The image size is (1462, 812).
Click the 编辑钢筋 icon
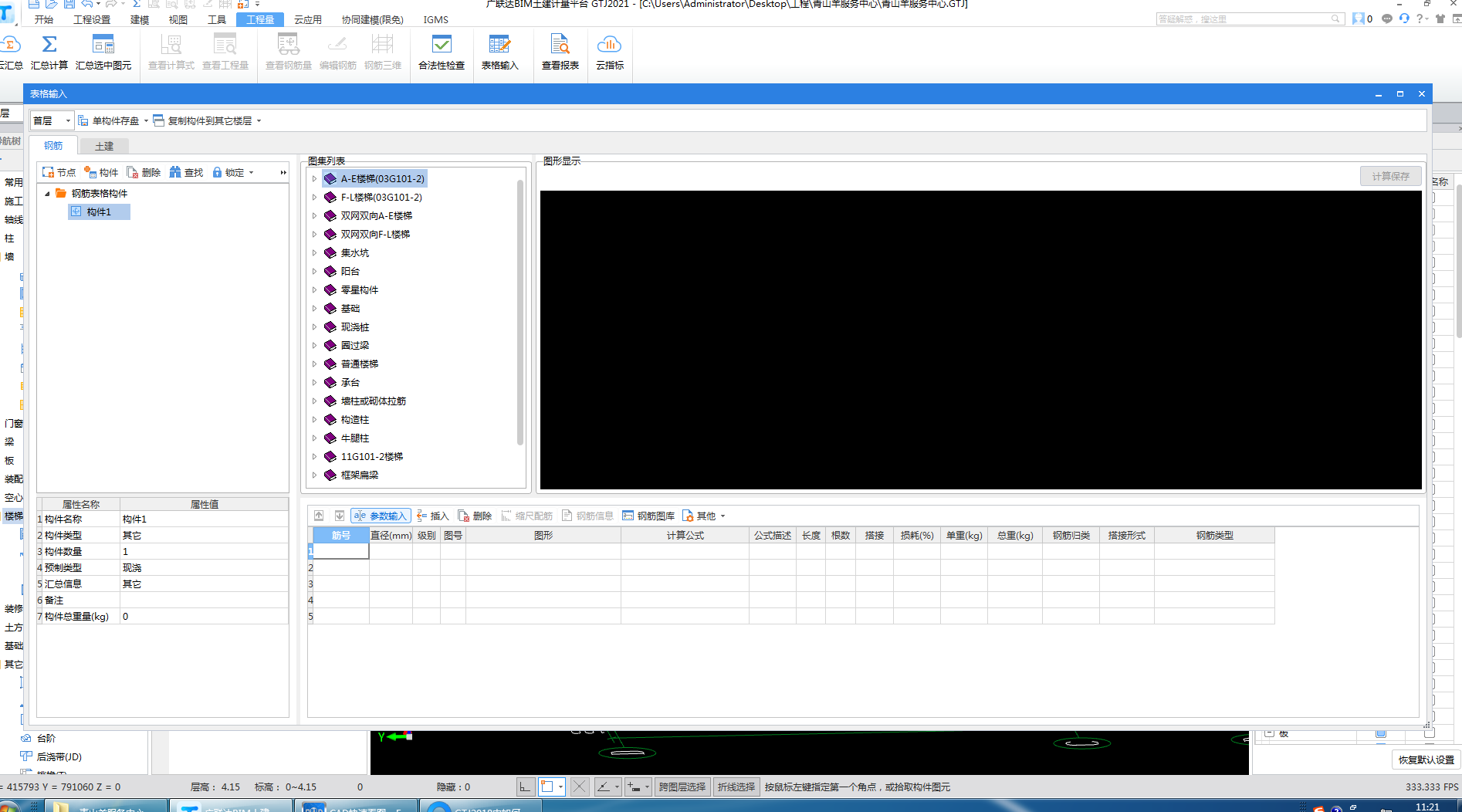337,44
